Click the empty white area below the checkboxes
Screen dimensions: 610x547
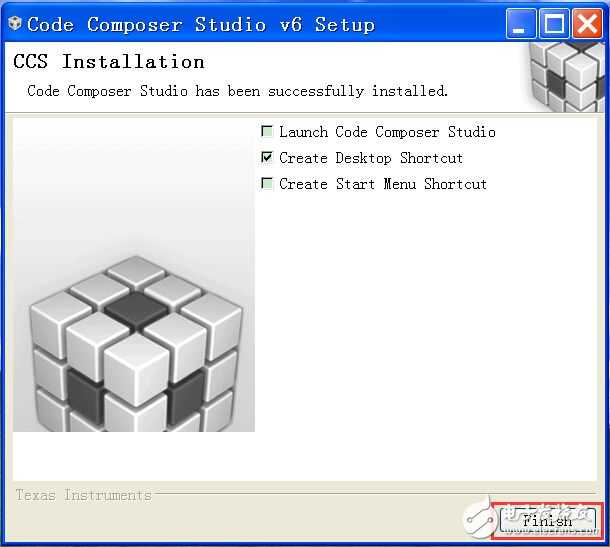pos(426,335)
